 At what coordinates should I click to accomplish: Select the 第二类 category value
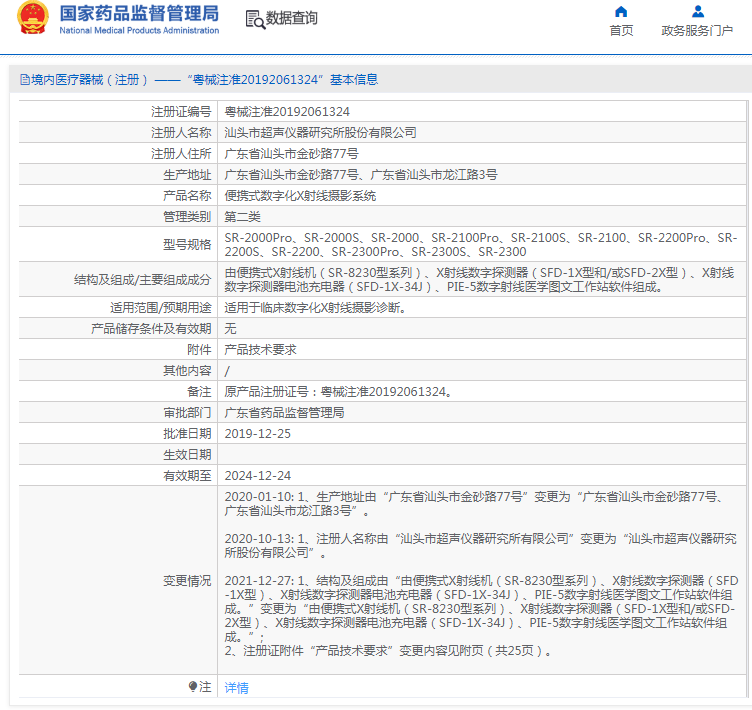click(242, 217)
